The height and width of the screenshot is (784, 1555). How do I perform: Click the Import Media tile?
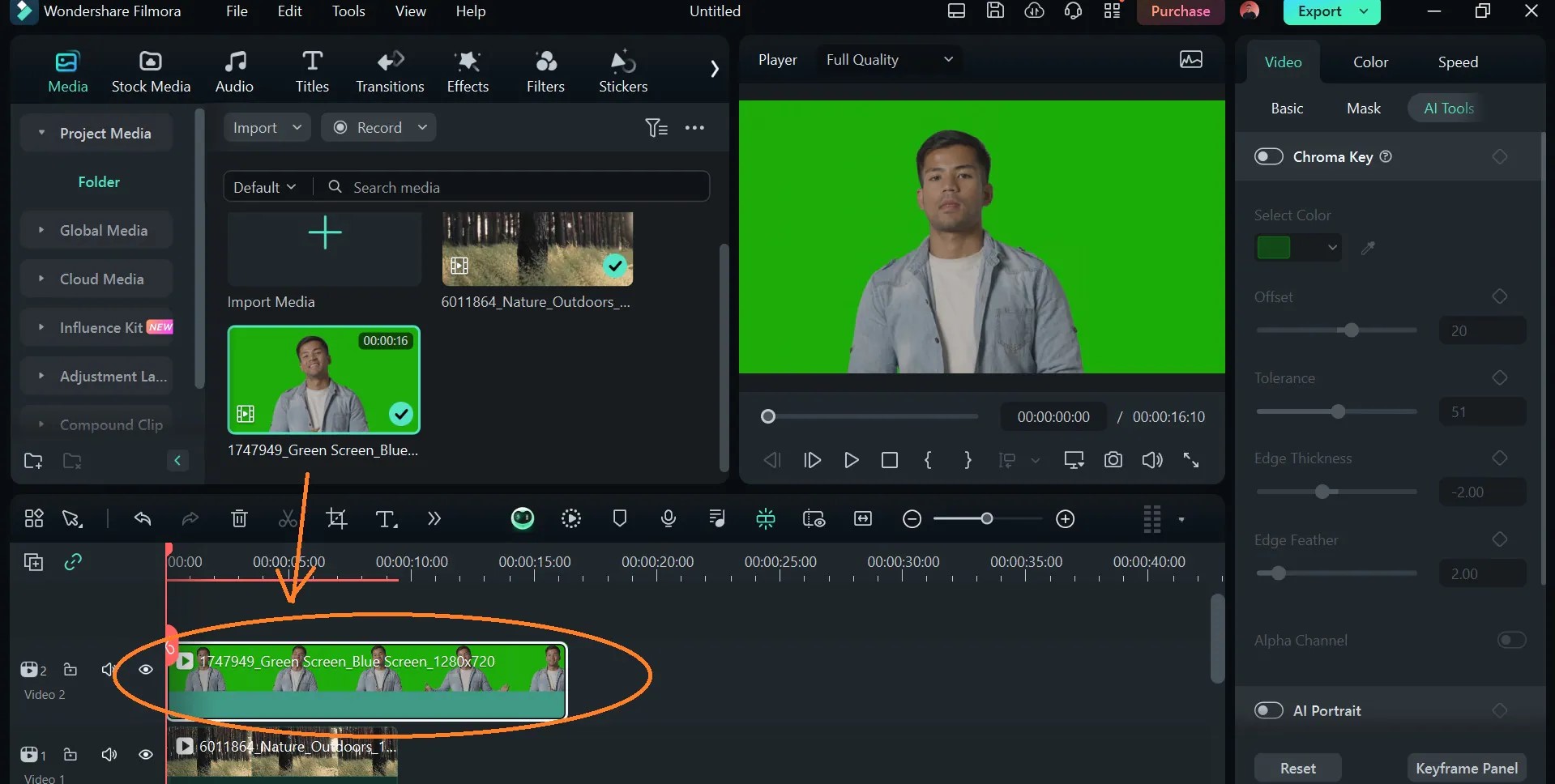324,249
